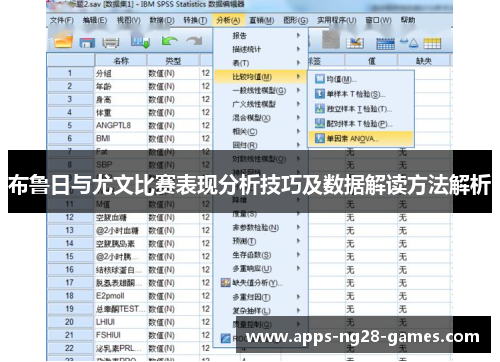Click the 独立样本 T 检验 icon
This screenshot has width=500, height=362.
pyautogui.click(x=319, y=108)
